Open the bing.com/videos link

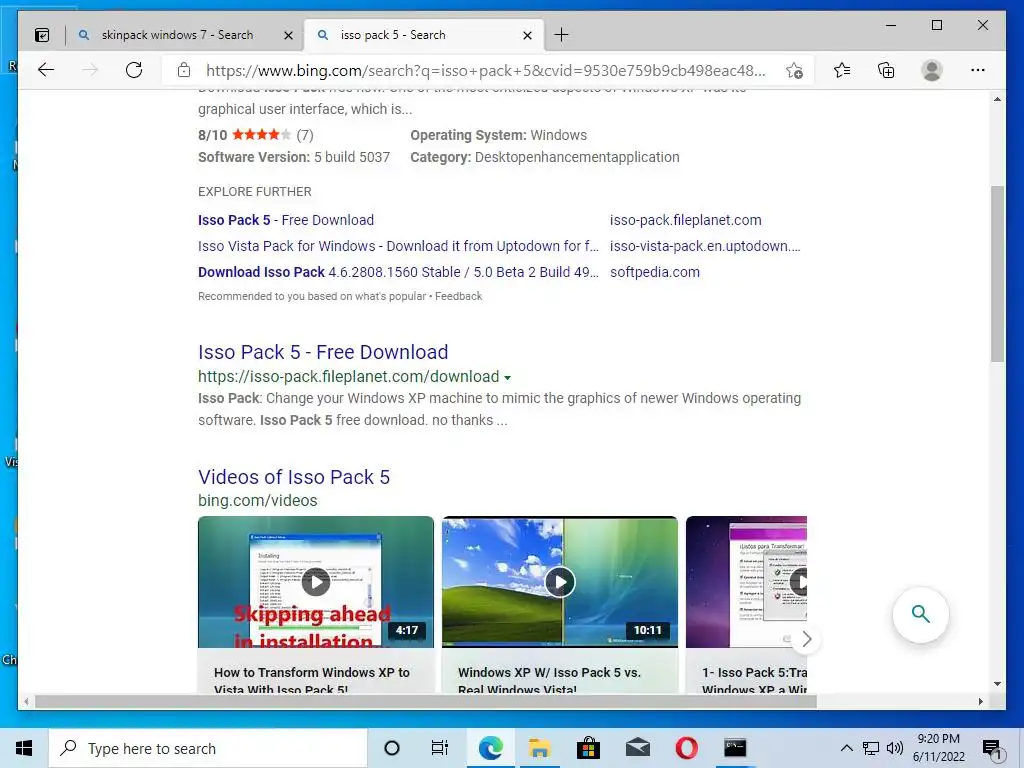[x=257, y=500]
